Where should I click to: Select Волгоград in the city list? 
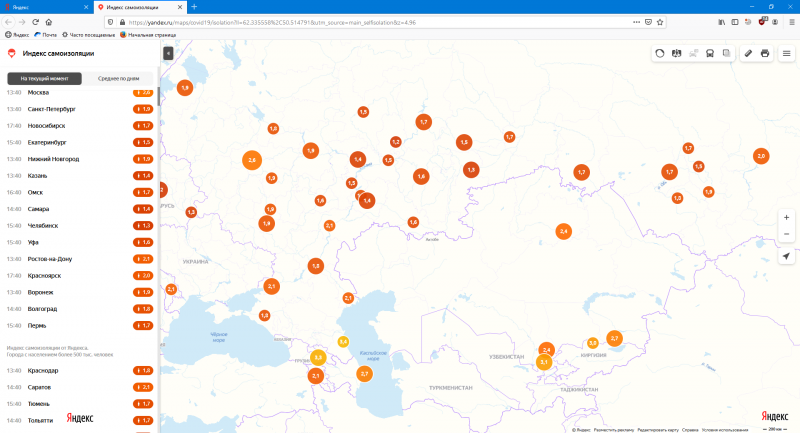click(x=79, y=309)
